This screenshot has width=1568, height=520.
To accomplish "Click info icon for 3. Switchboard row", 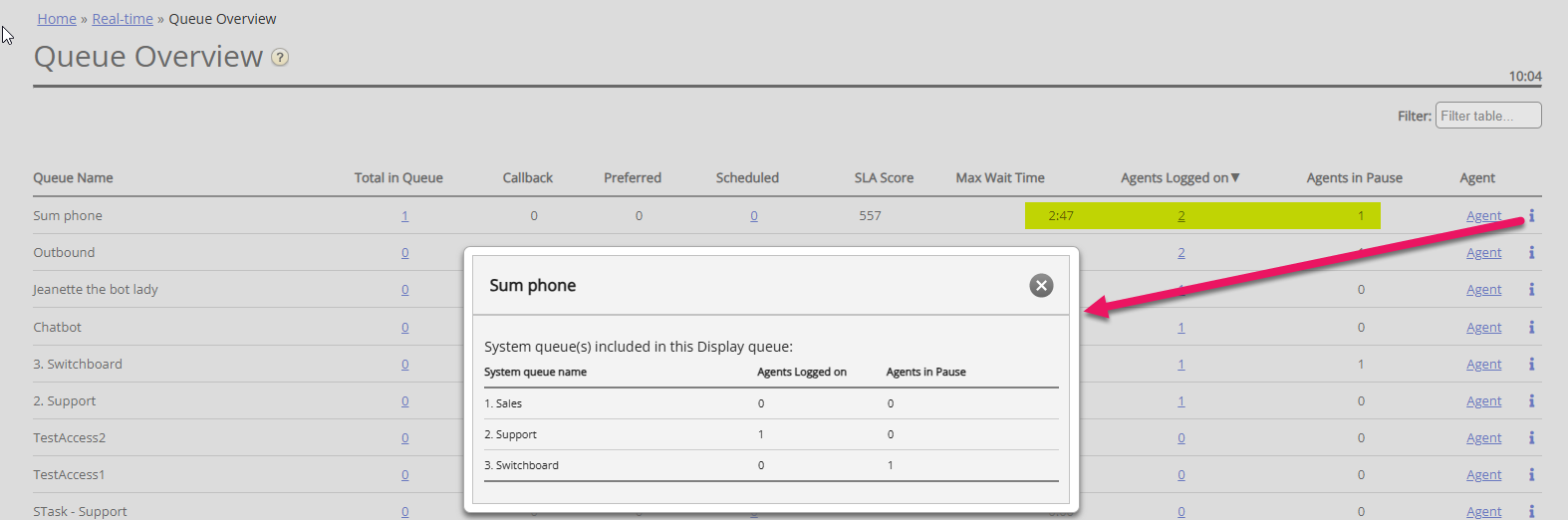I will point(1531,365).
